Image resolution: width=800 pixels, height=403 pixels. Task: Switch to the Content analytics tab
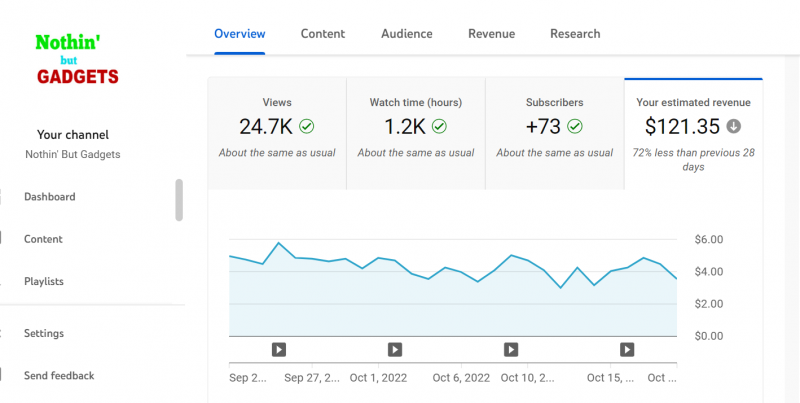tap(323, 34)
